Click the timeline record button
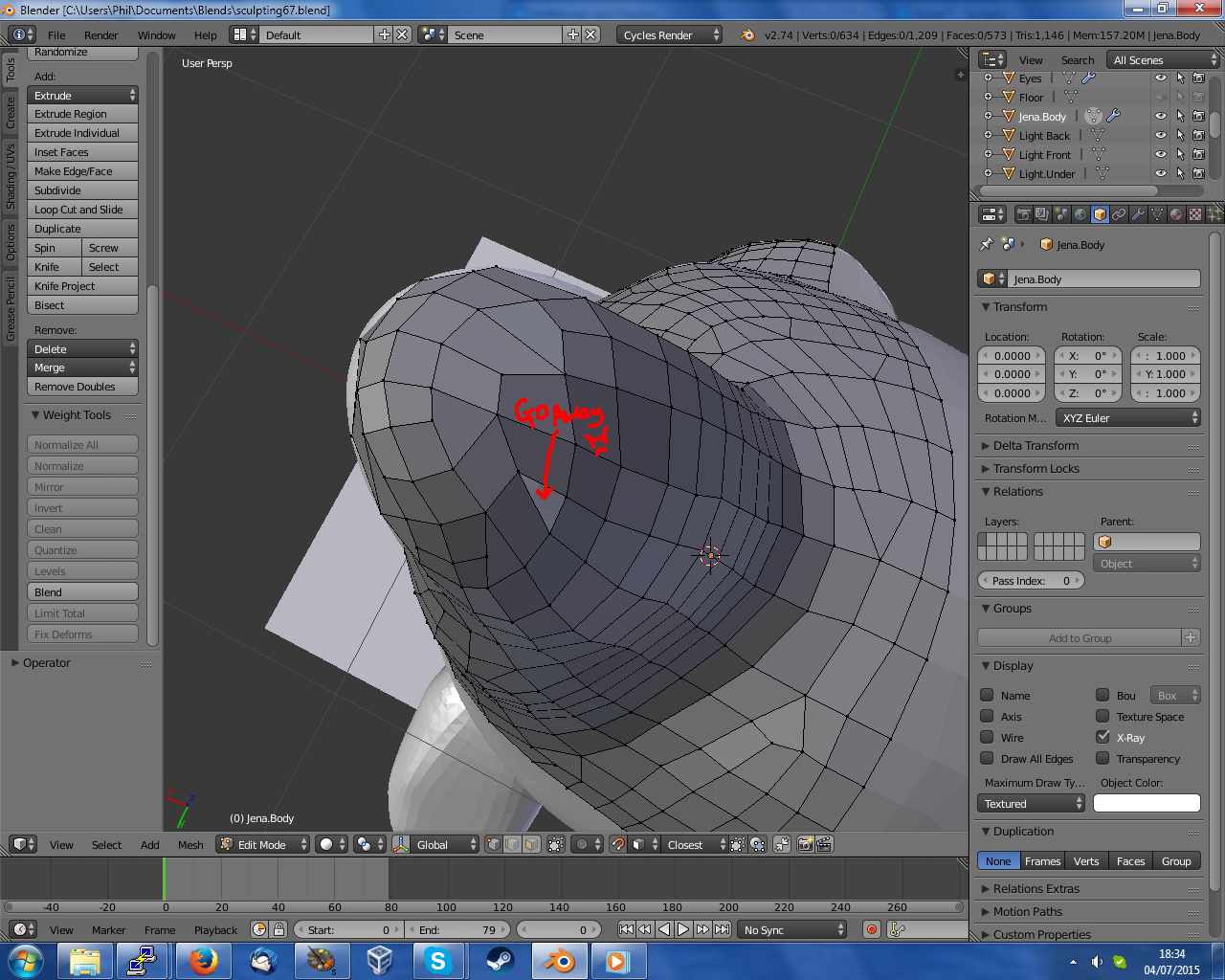The width and height of the screenshot is (1225, 980). coord(871,929)
